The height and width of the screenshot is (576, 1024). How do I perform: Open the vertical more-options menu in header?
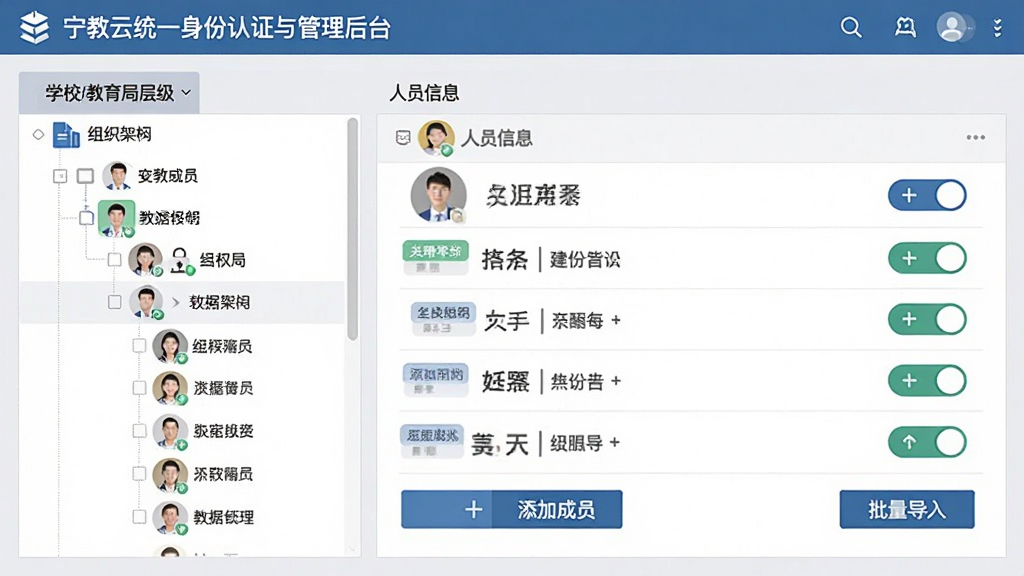[x=997, y=27]
